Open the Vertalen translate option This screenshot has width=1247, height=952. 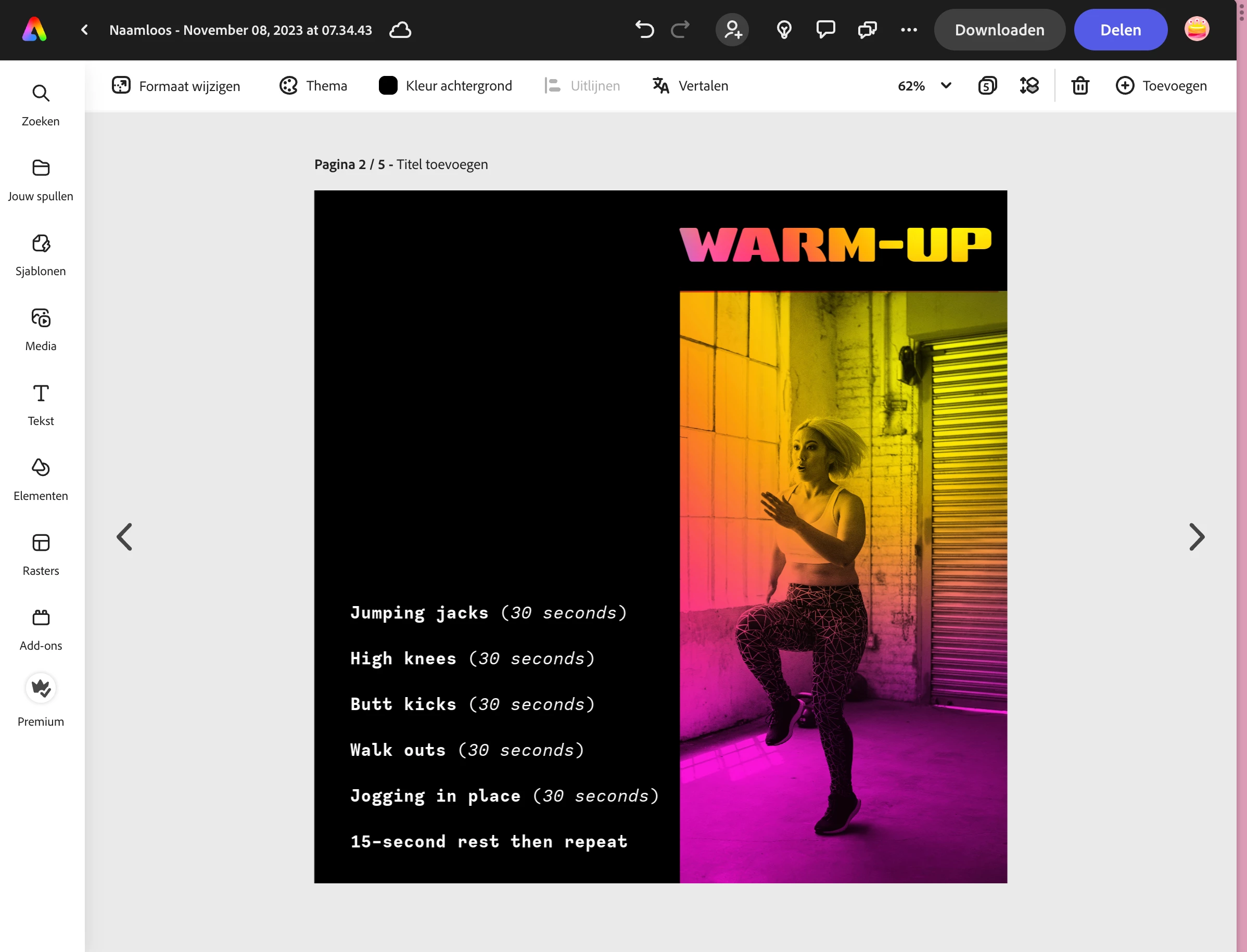click(691, 85)
